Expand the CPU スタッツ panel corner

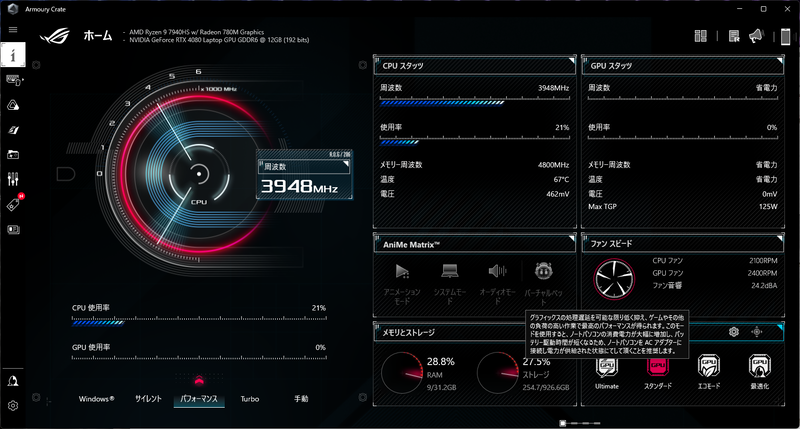tap(571, 61)
